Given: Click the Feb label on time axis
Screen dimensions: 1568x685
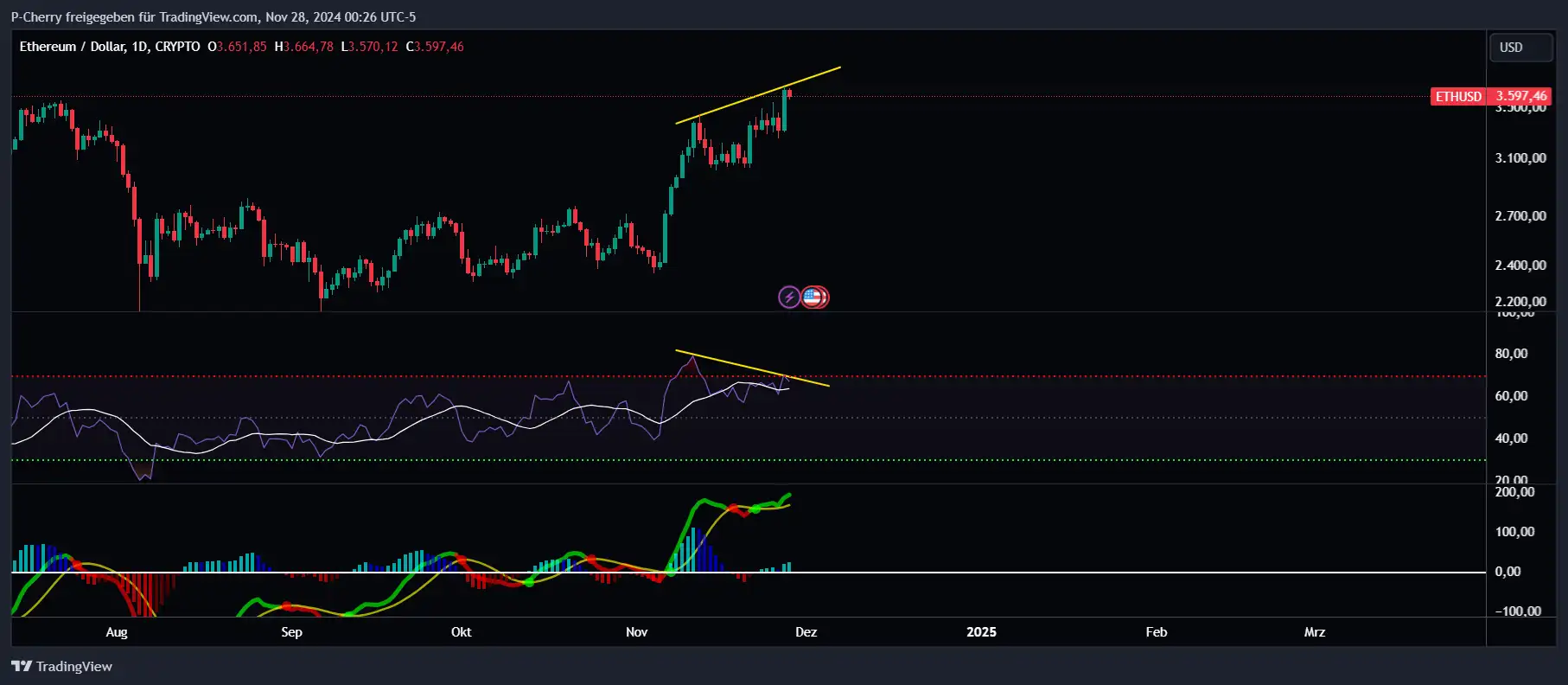Looking at the screenshot, I should pos(1157,632).
